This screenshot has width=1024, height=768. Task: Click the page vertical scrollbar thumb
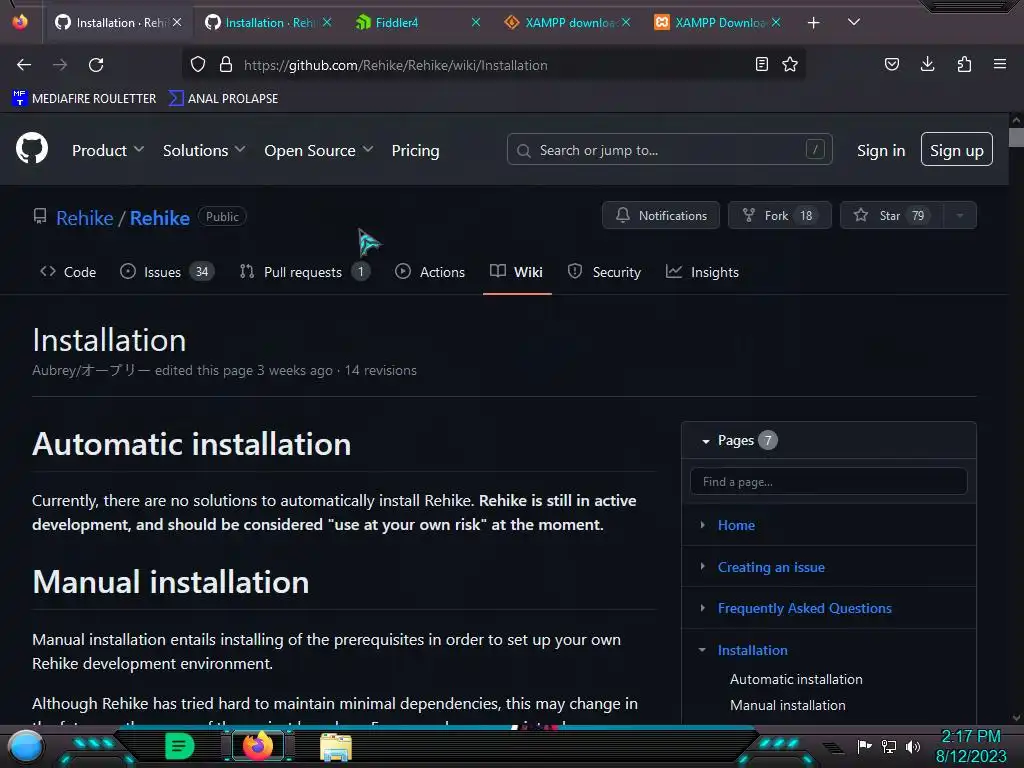pyautogui.click(x=1016, y=137)
